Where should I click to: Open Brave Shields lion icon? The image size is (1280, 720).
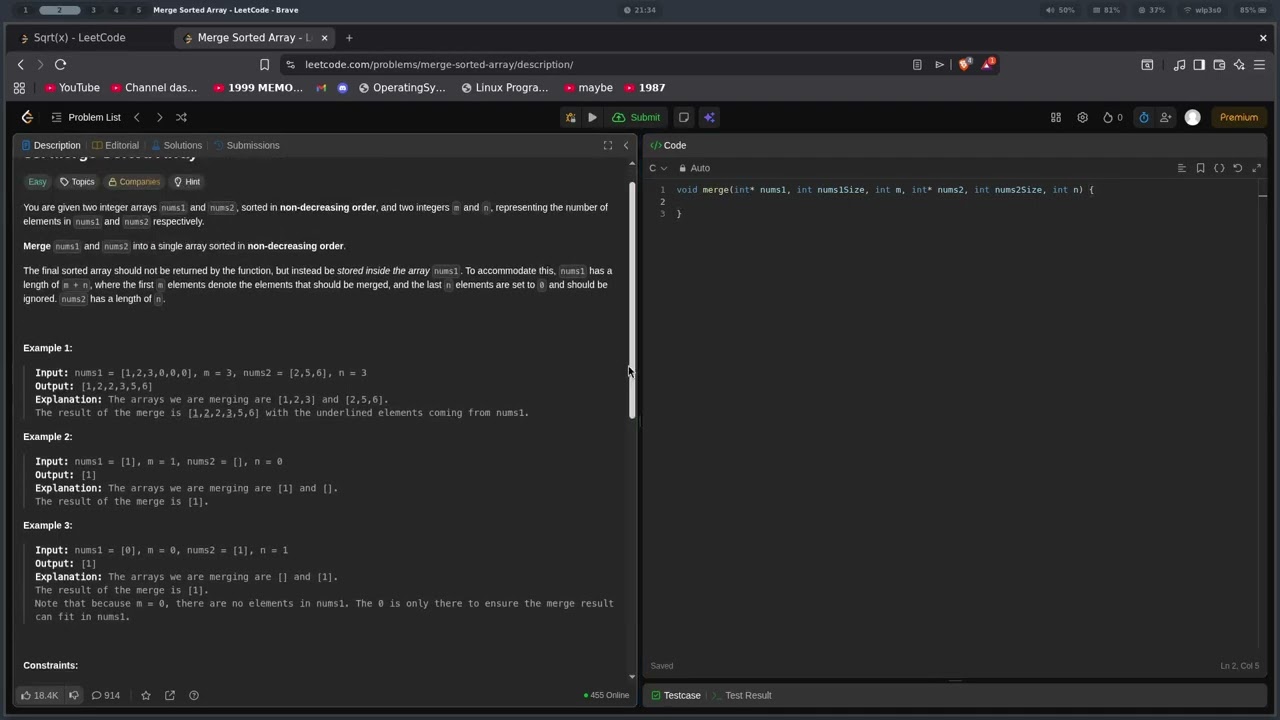[964, 64]
